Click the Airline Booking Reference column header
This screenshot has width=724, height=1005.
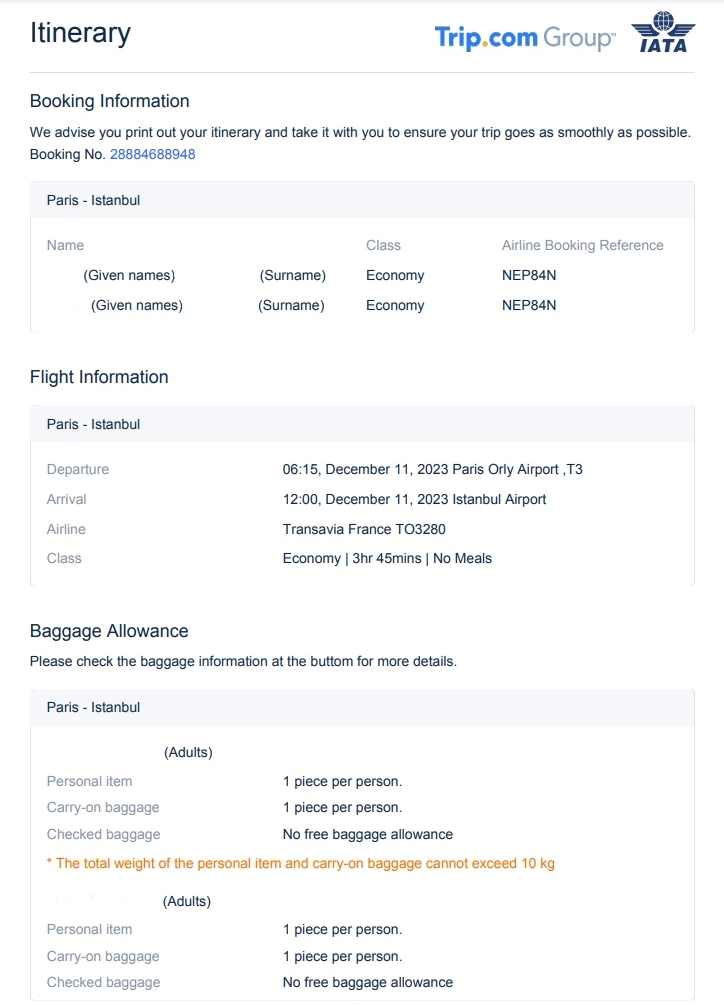coord(582,245)
